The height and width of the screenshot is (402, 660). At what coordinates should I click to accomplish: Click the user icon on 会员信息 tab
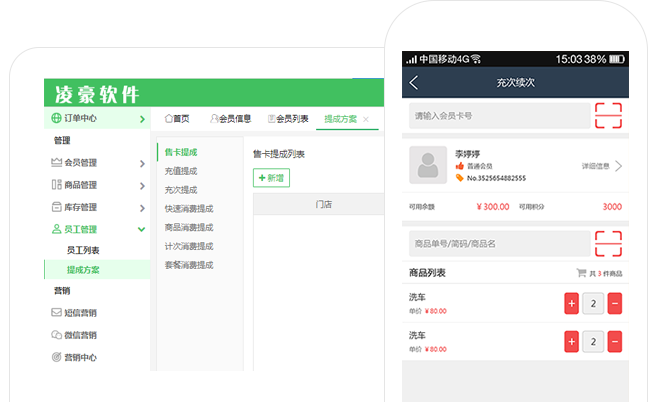point(214,119)
